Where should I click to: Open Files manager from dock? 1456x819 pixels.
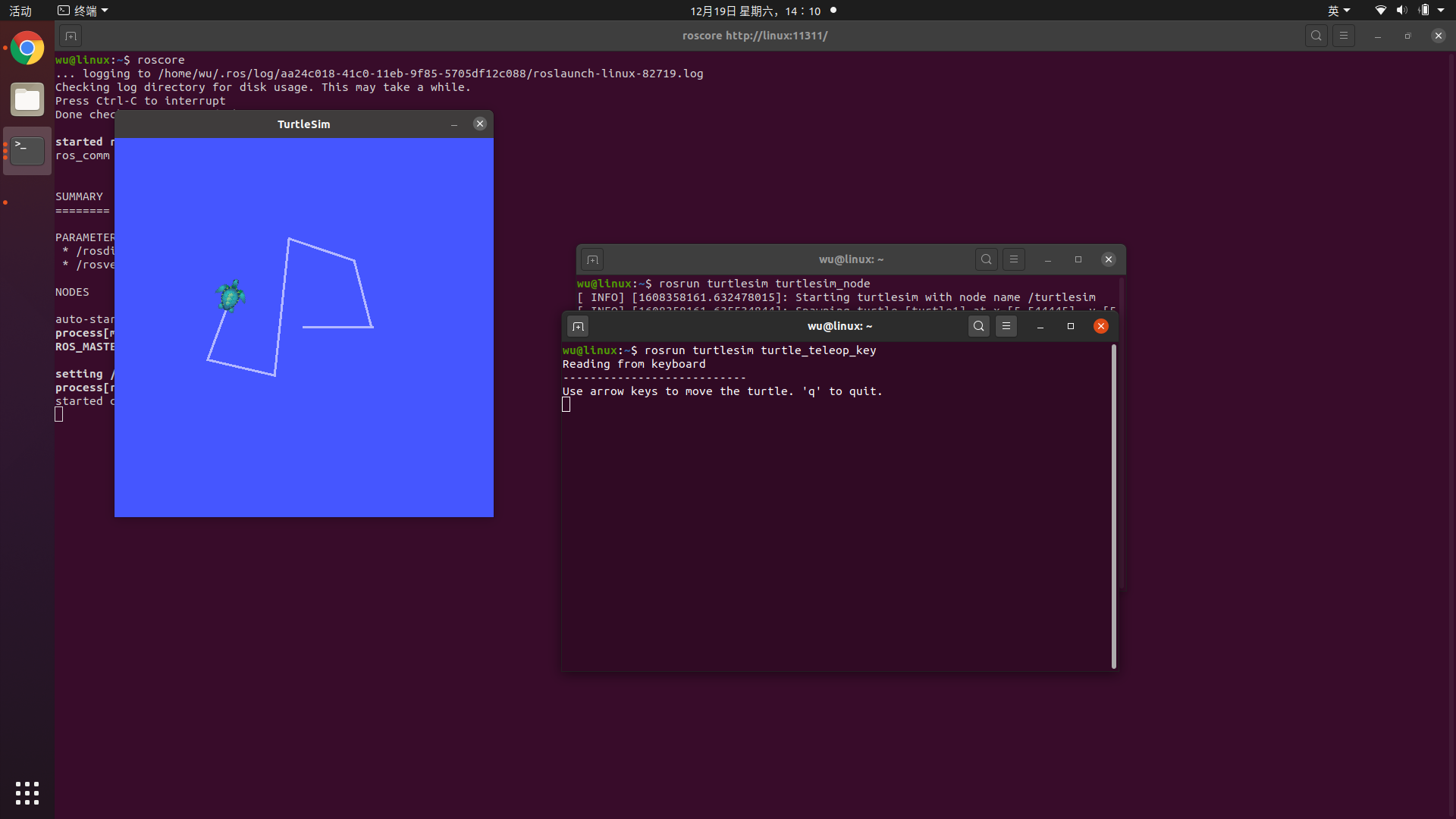pos(27,99)
